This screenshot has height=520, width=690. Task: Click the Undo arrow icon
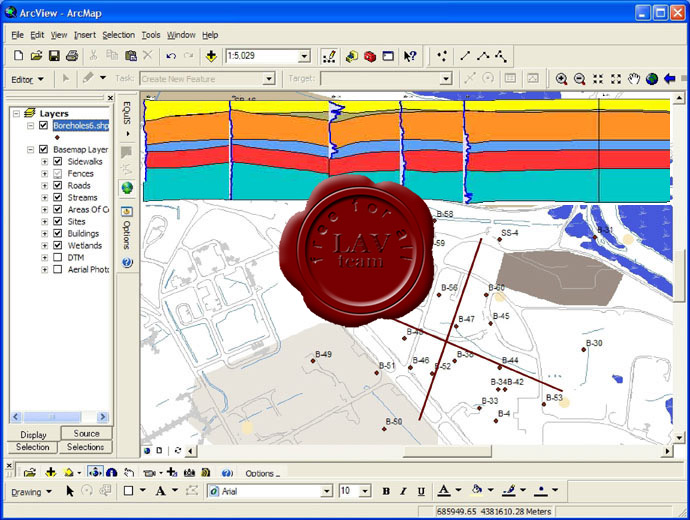pyautogui.click(x=171, y=56)
